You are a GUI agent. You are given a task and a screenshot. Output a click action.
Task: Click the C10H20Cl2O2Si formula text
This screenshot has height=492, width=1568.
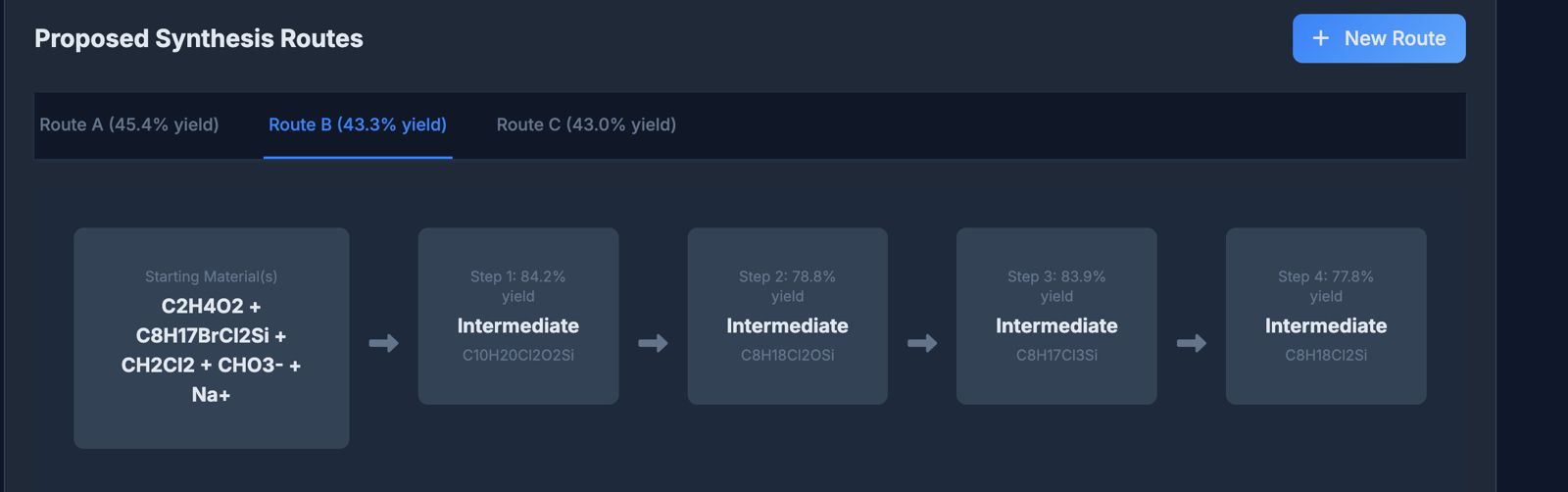click(x=518, y=355)
